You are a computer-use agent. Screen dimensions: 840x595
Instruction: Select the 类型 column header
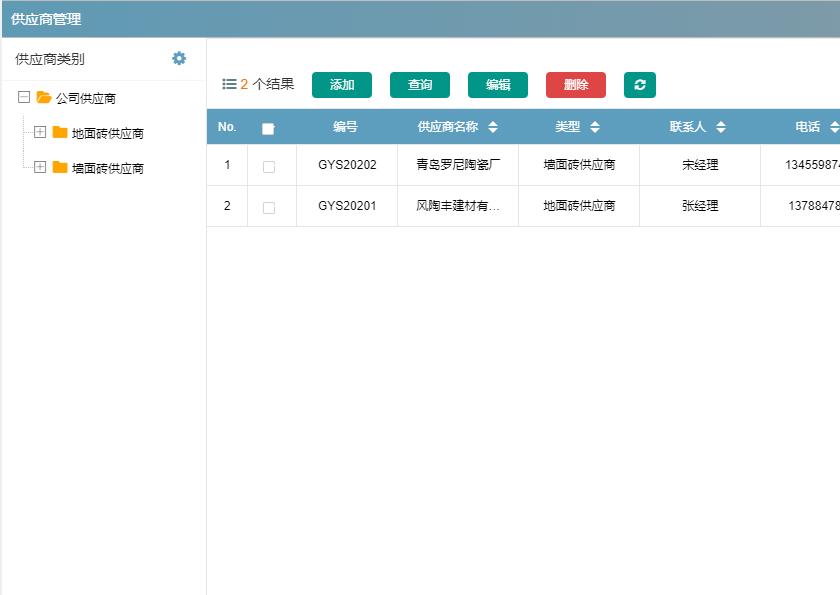click(x=570, y=126)
